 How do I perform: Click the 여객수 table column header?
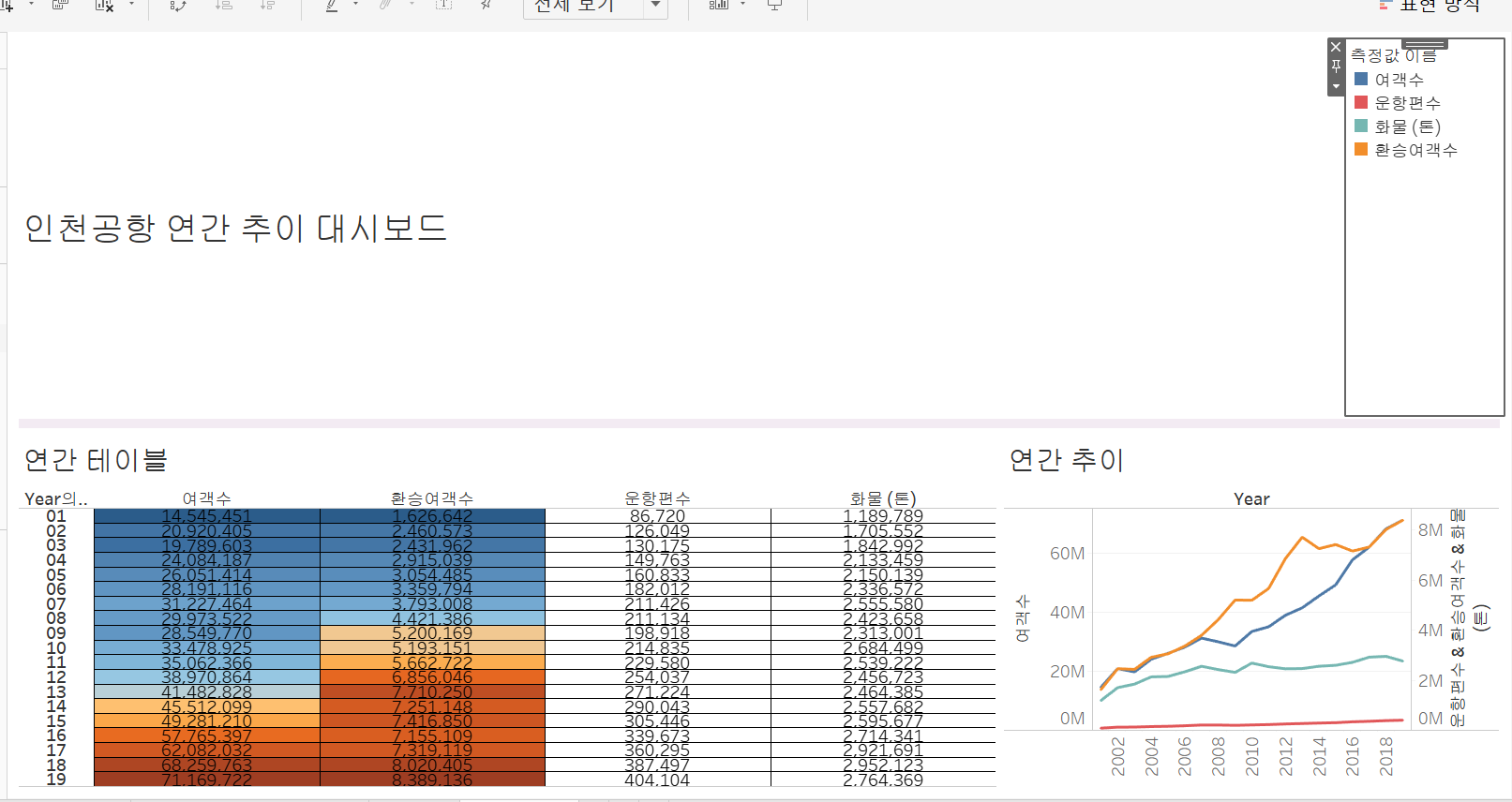pyautogui.click(x=207, y=499)
